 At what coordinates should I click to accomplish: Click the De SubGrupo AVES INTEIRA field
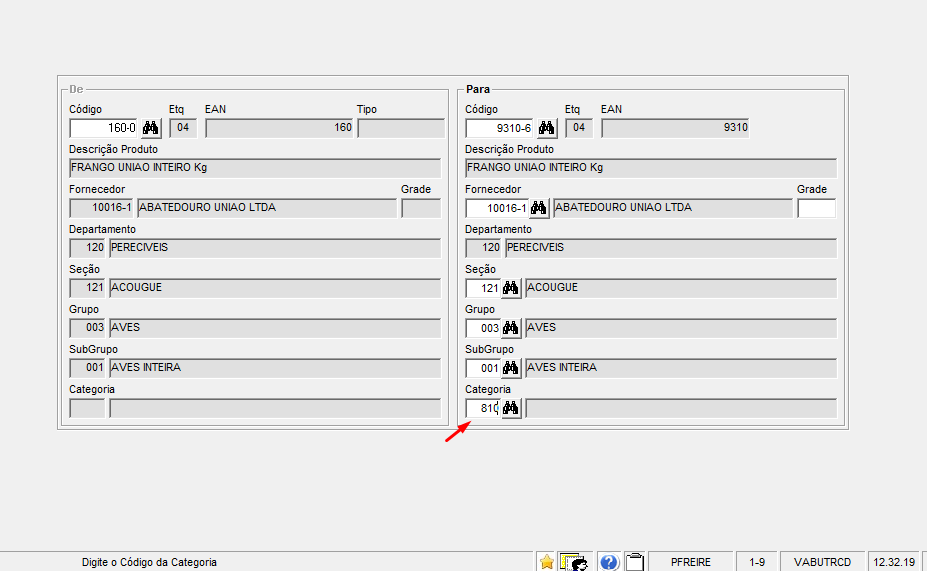tap(275, 368)
